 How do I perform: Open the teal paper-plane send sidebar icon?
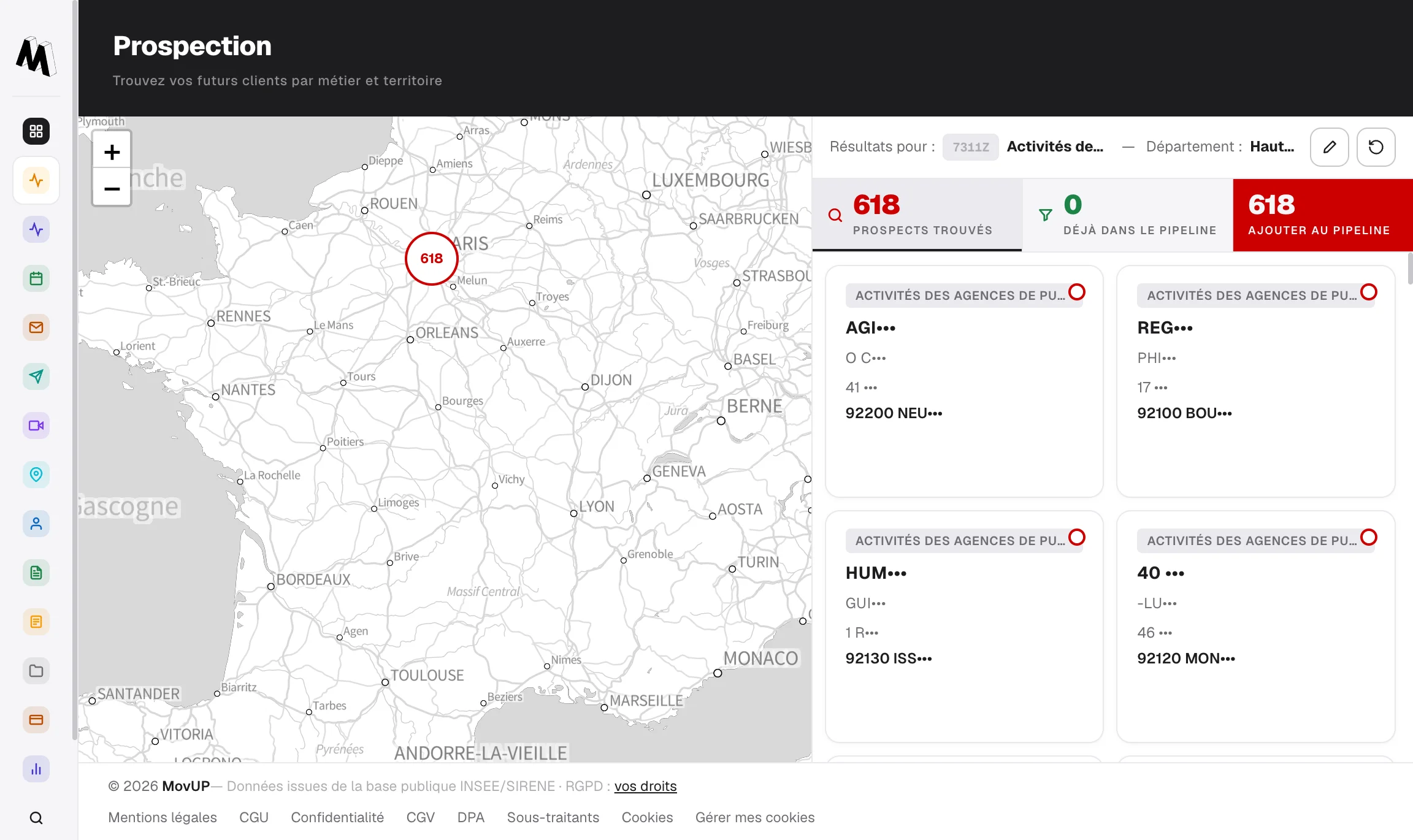coord(36,376)
